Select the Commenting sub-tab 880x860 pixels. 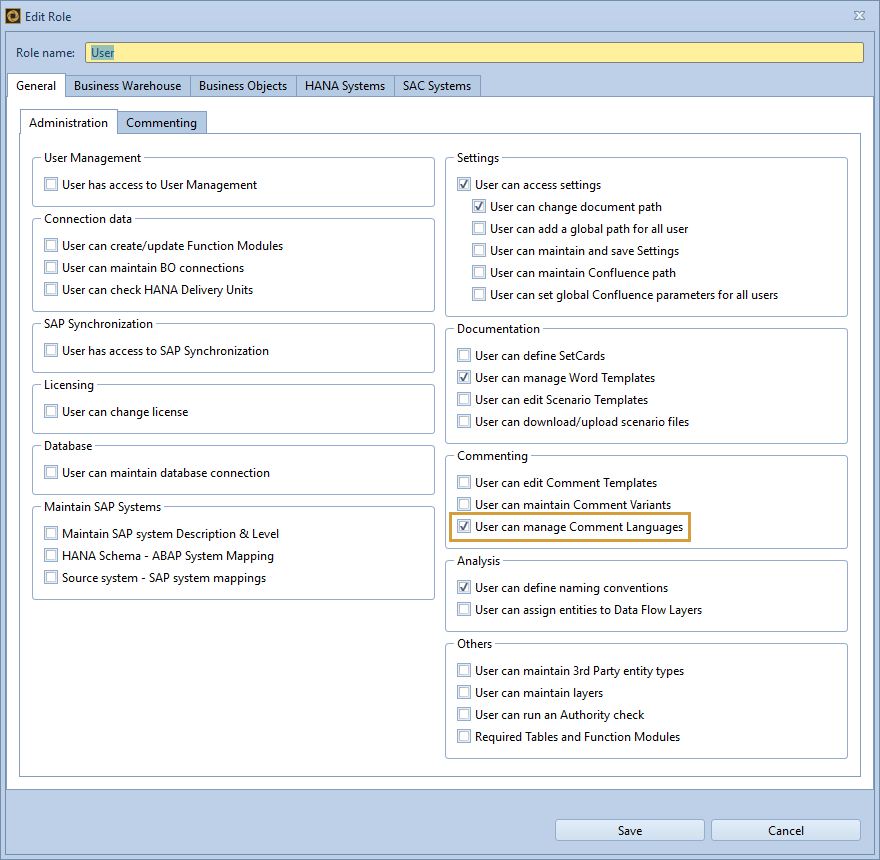coord(161,122)
